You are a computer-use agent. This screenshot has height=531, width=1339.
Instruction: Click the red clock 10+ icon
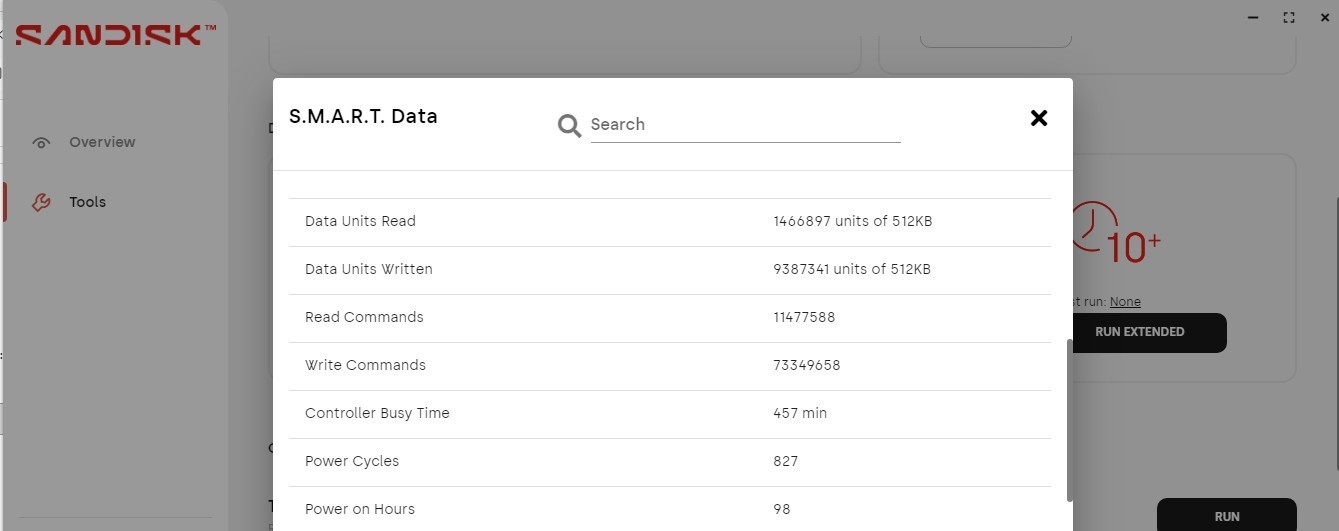click(1115, 232)
